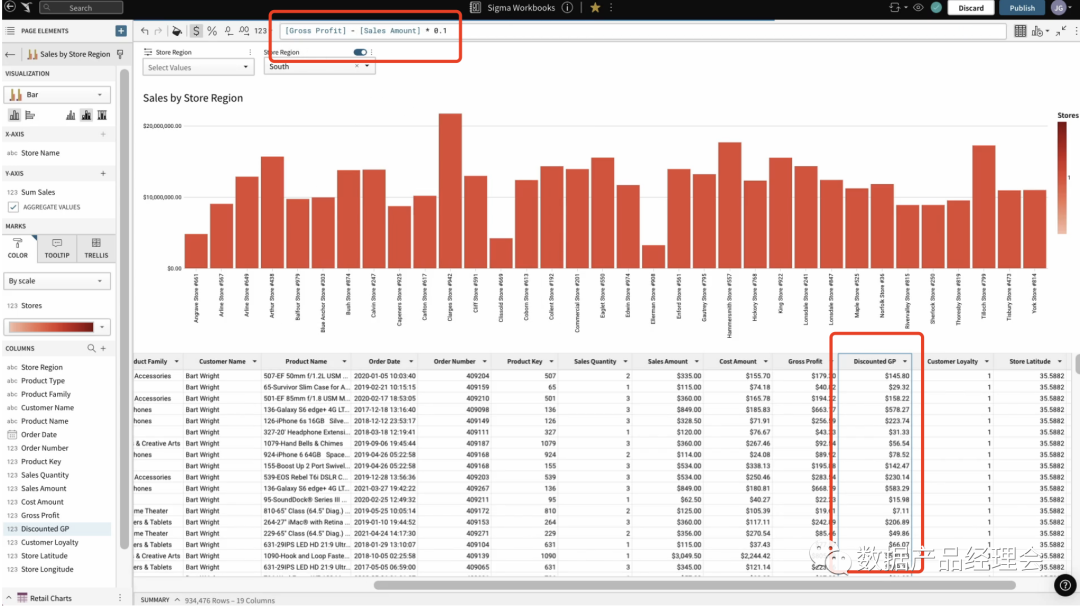1080x607 pixels.
Task: Switch to the Trellis marks tab
Action: [96, 247]
